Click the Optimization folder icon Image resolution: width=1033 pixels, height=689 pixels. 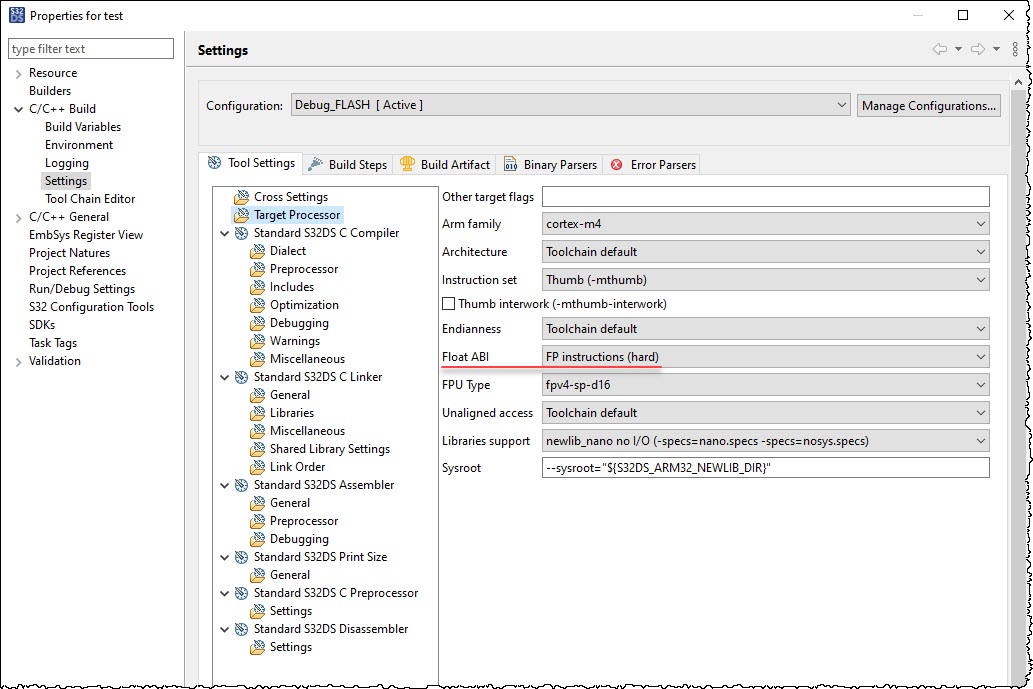pos(257,305)
